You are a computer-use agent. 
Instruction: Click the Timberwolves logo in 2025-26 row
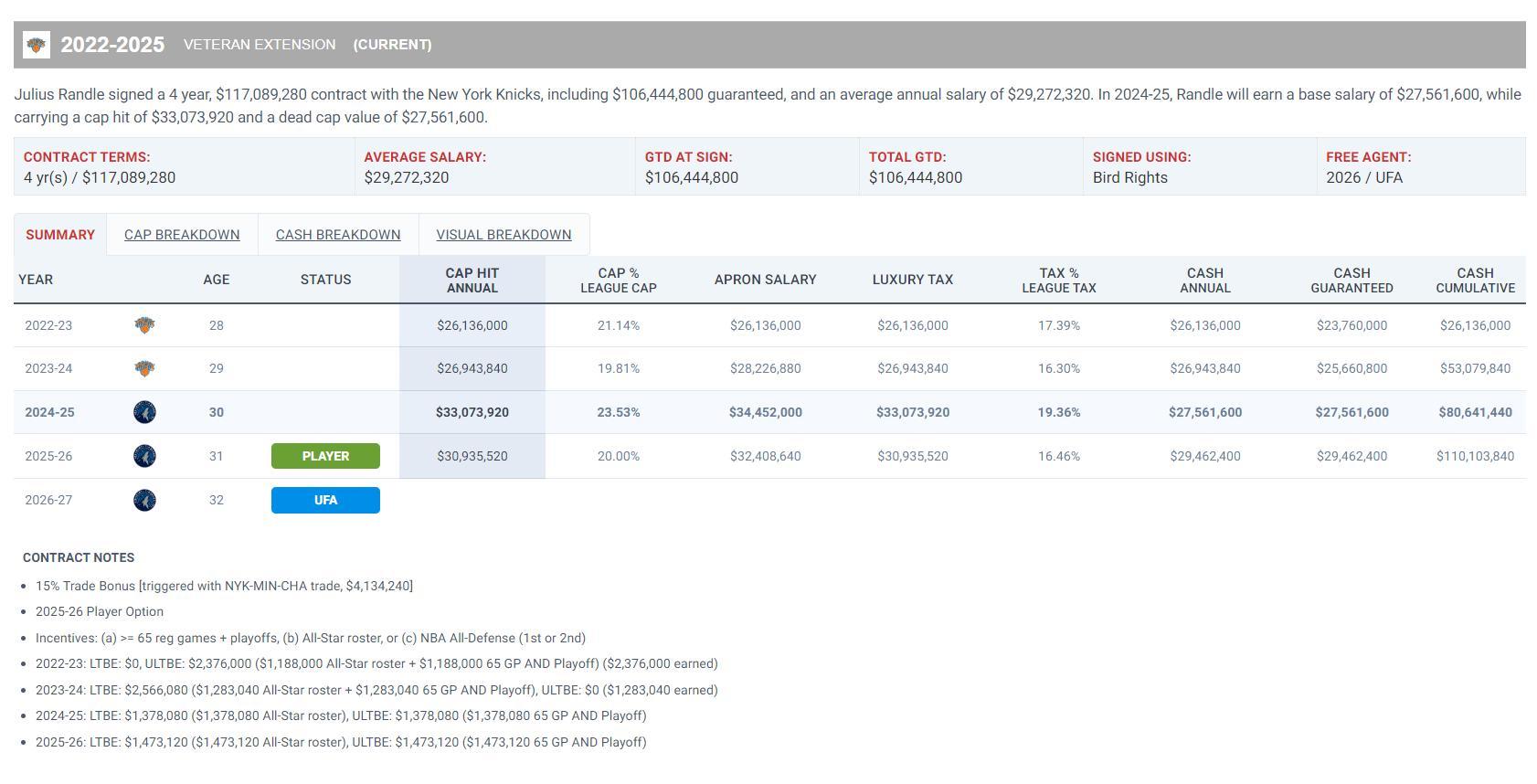pyautogui.click(x=144, y=456)
